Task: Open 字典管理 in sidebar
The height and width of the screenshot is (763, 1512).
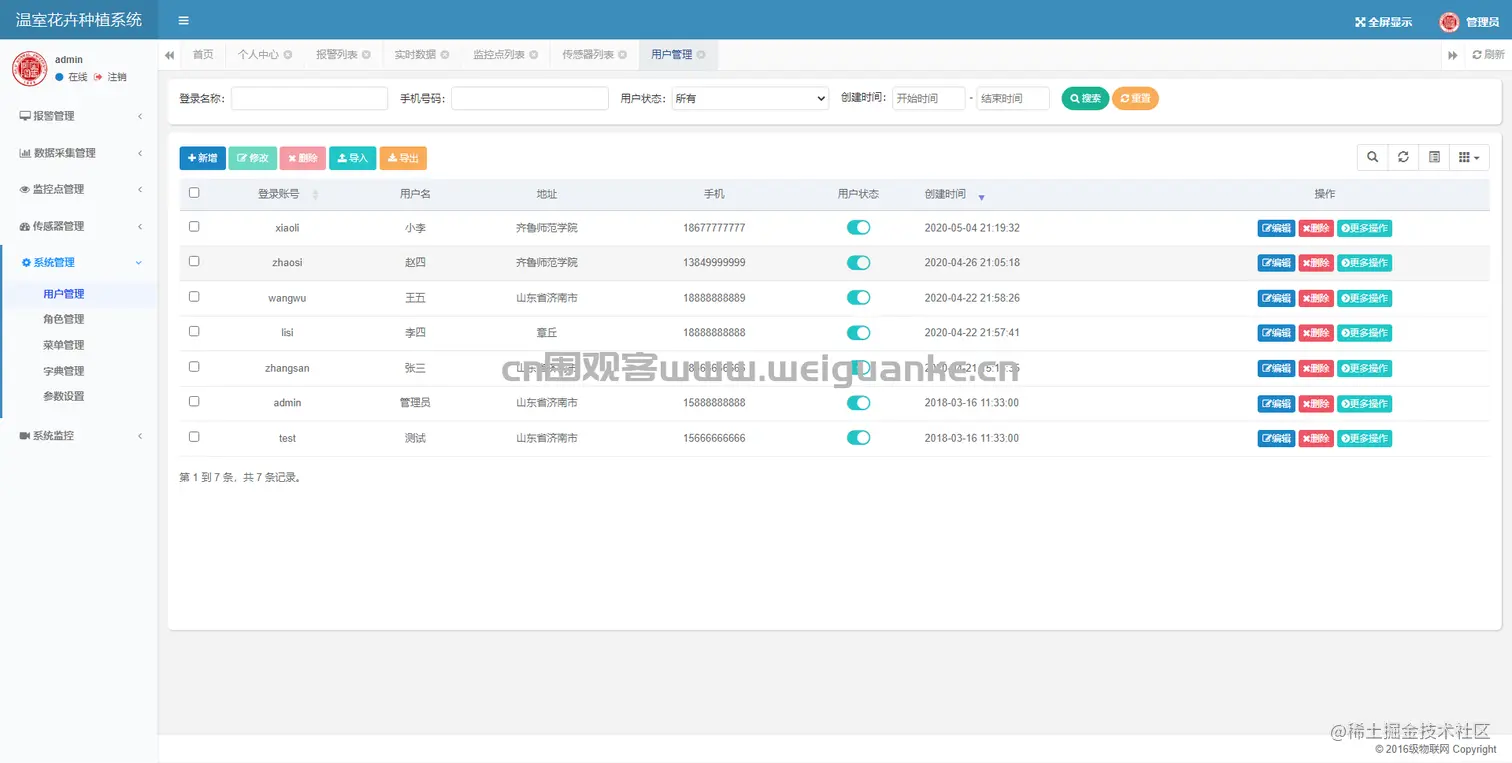Action: click(64, 371)
